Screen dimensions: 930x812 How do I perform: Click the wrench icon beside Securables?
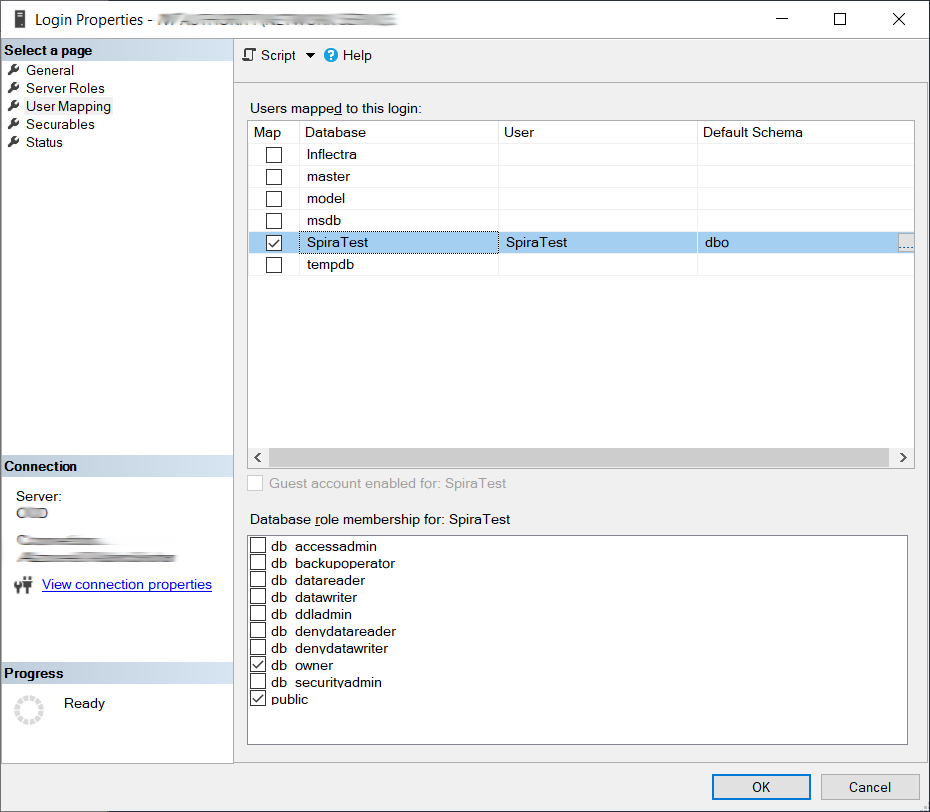click(x=14, y=124)
